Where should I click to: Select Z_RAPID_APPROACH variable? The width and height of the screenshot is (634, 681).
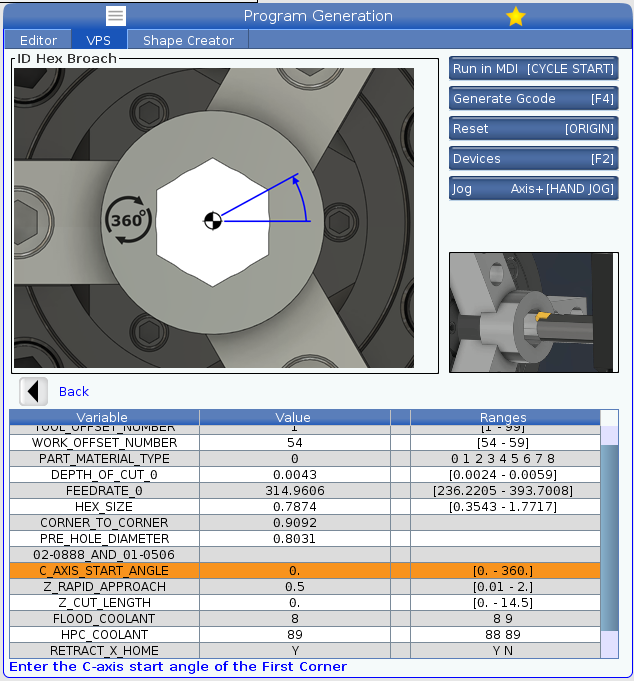[104, 587]
